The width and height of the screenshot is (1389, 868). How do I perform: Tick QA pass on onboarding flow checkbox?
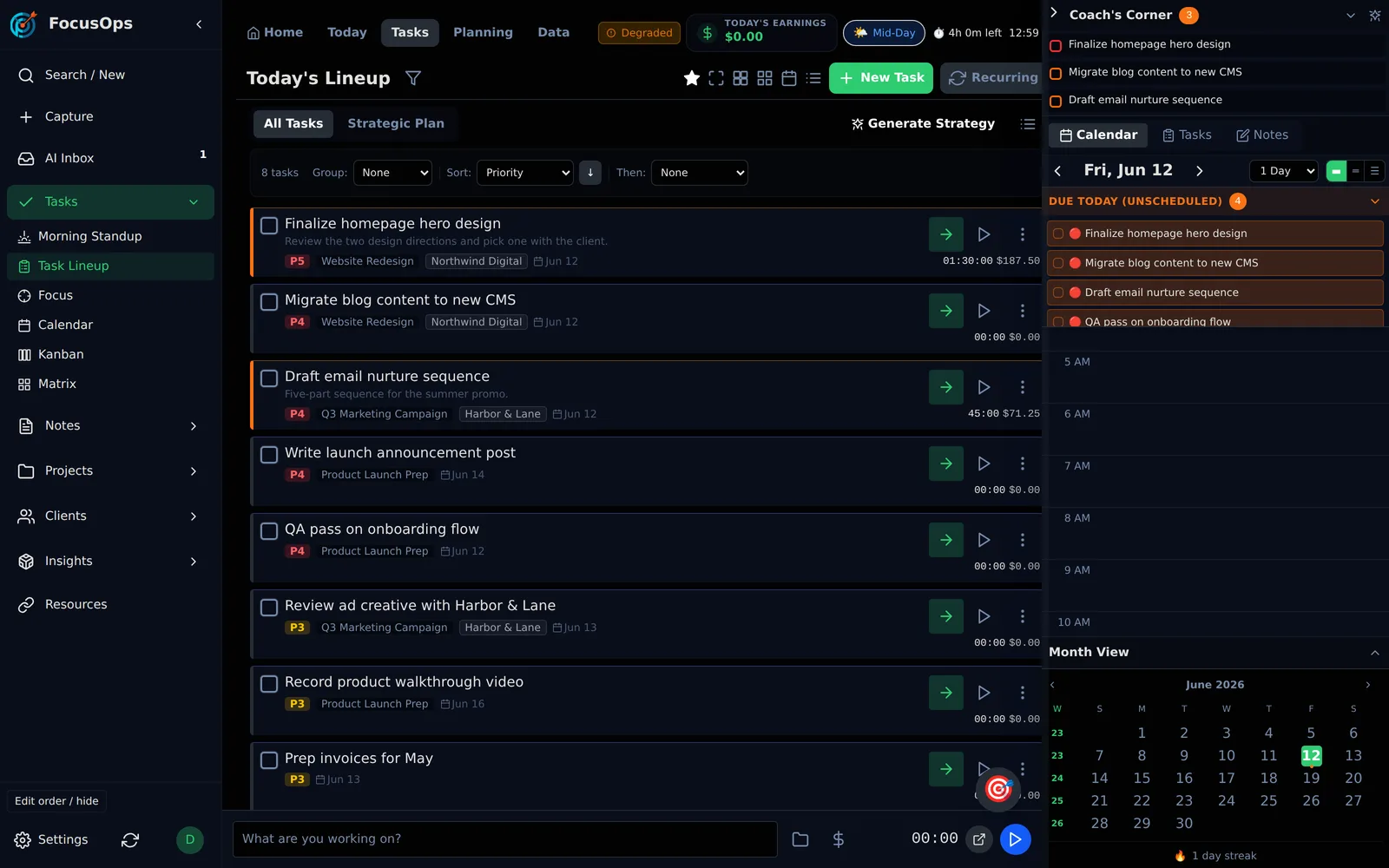pyautogui.click(x=269, y=531)
